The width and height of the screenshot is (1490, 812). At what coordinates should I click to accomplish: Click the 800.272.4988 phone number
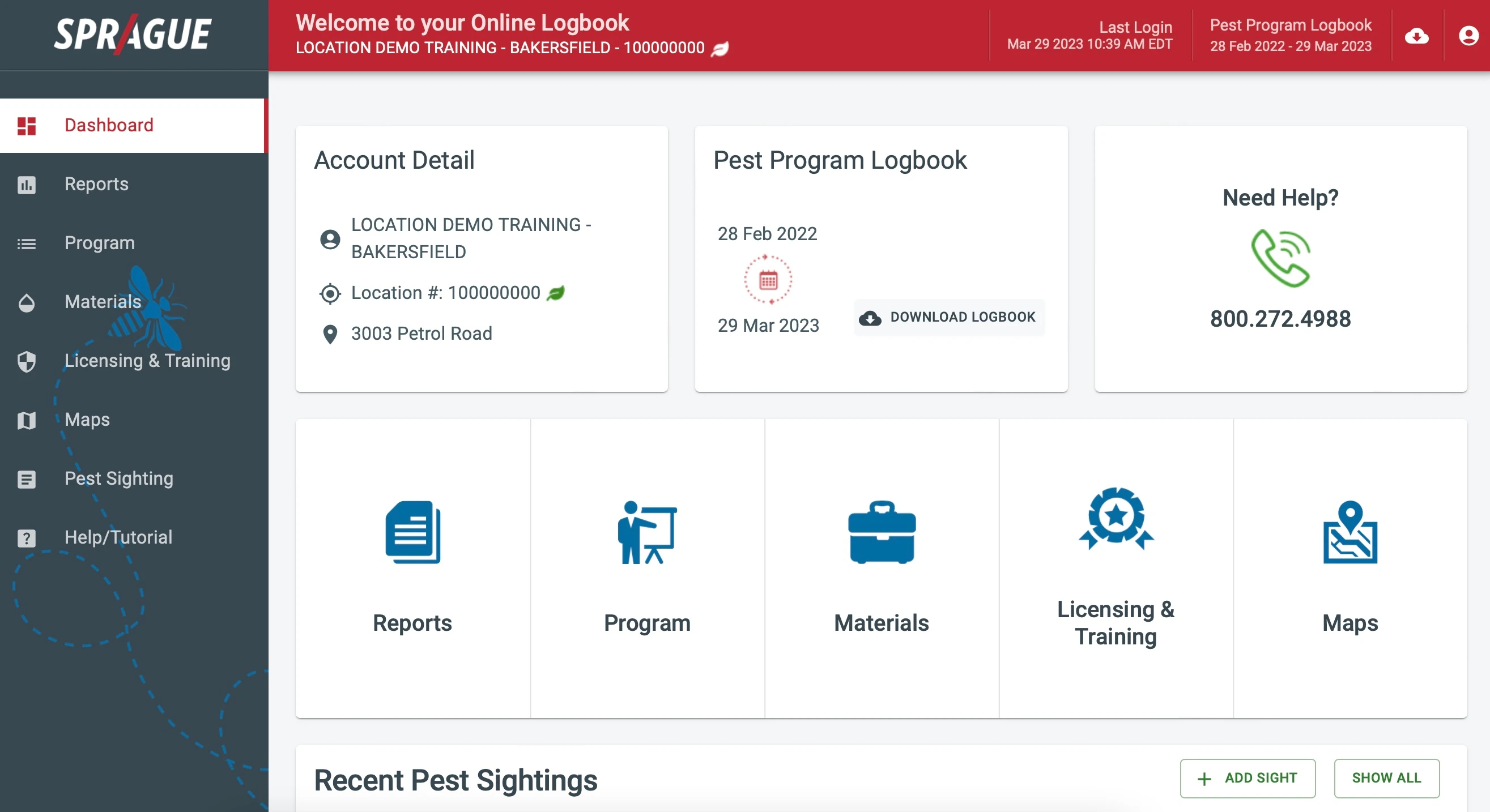coord(1280,319)
